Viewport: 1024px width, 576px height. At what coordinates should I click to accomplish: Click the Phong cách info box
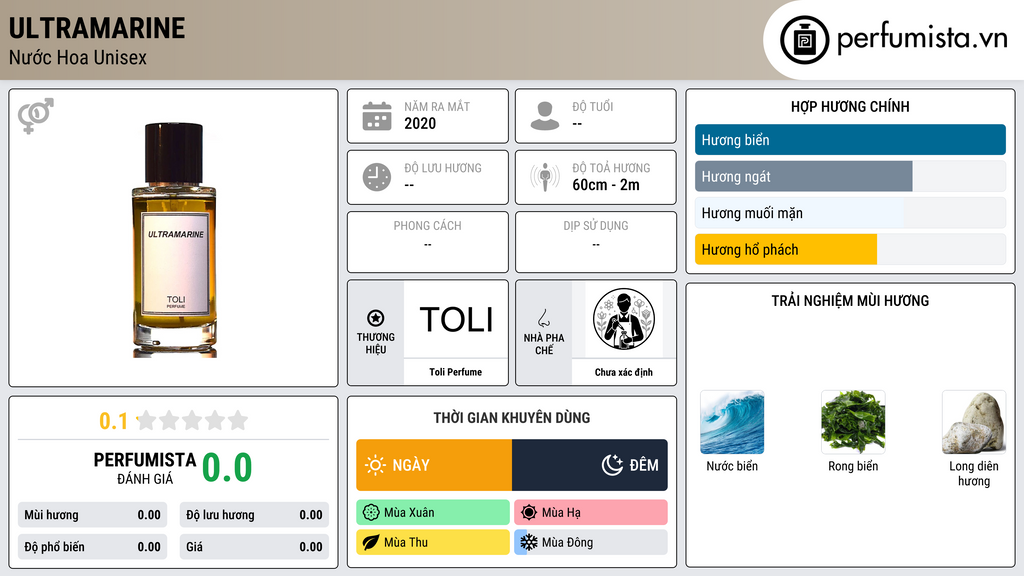428,242
